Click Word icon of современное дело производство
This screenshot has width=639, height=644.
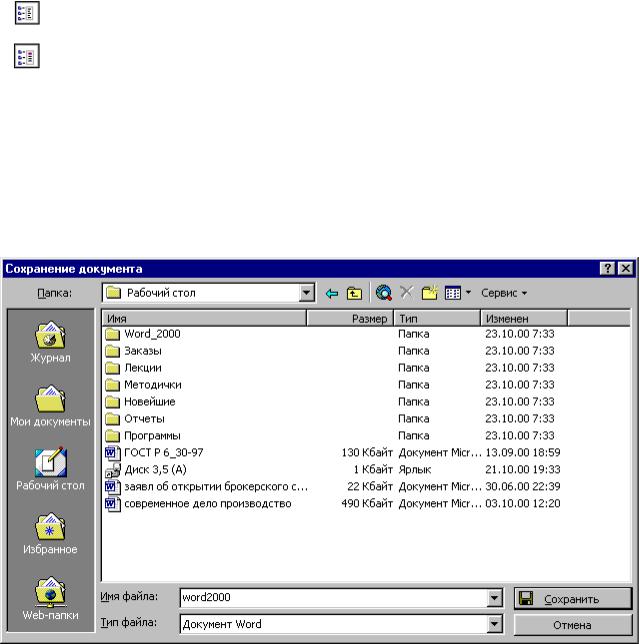(x=113, y=503)
